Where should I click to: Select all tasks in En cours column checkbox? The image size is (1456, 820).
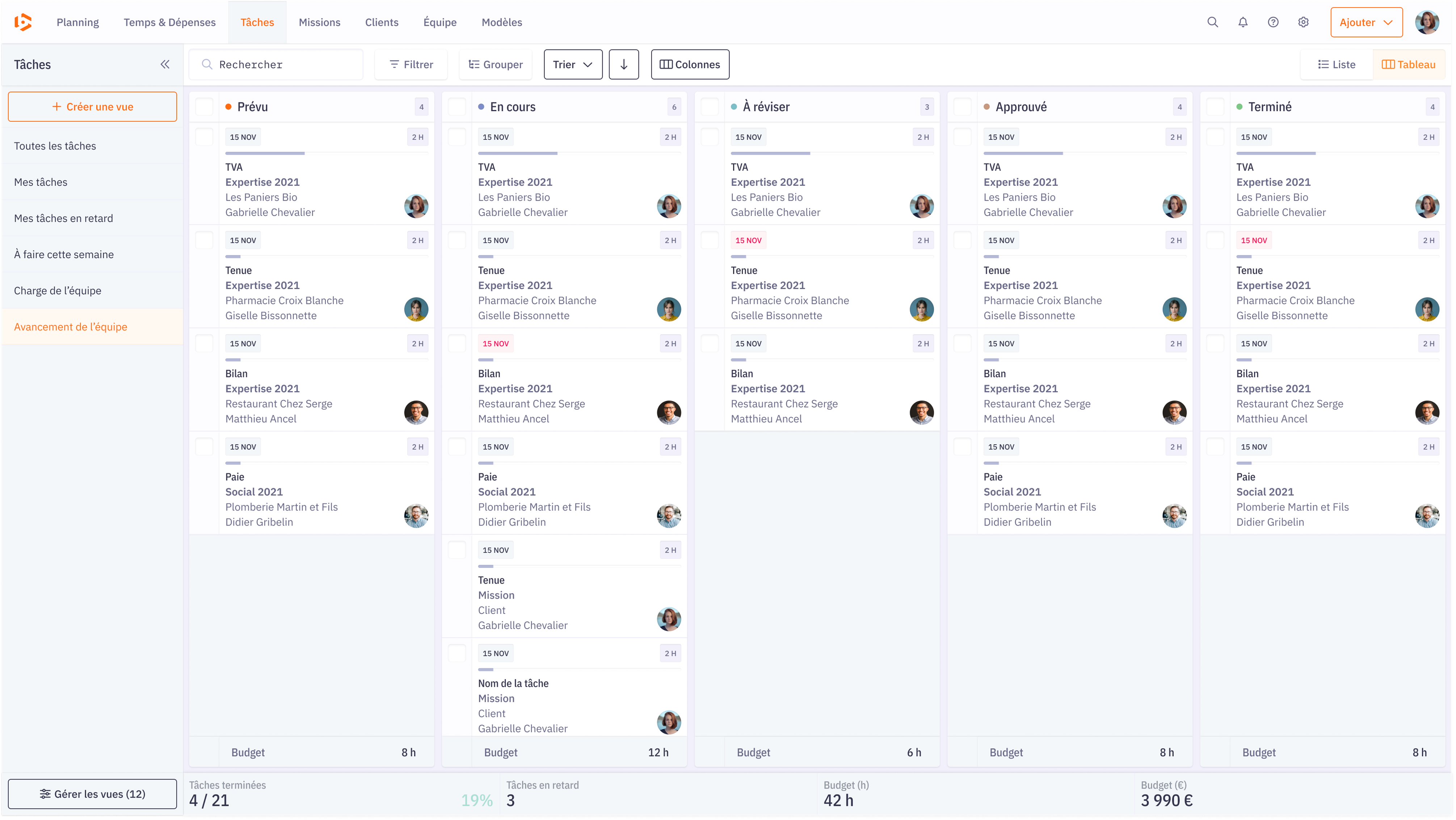(457, 107)
